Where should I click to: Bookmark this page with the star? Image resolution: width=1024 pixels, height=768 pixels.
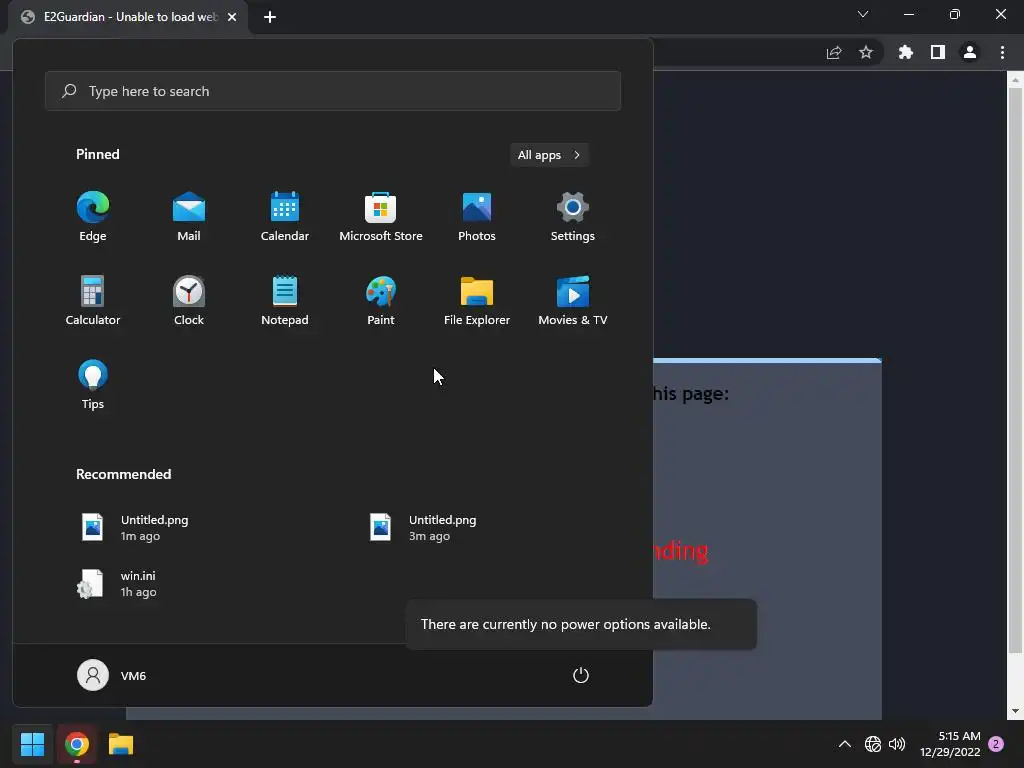click(x=866, y=52)
